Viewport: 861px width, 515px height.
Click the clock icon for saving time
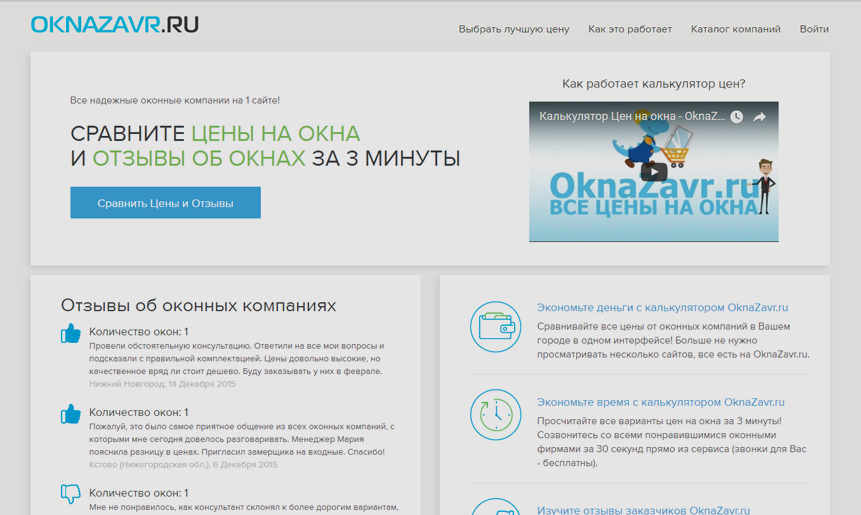[495, 415]
